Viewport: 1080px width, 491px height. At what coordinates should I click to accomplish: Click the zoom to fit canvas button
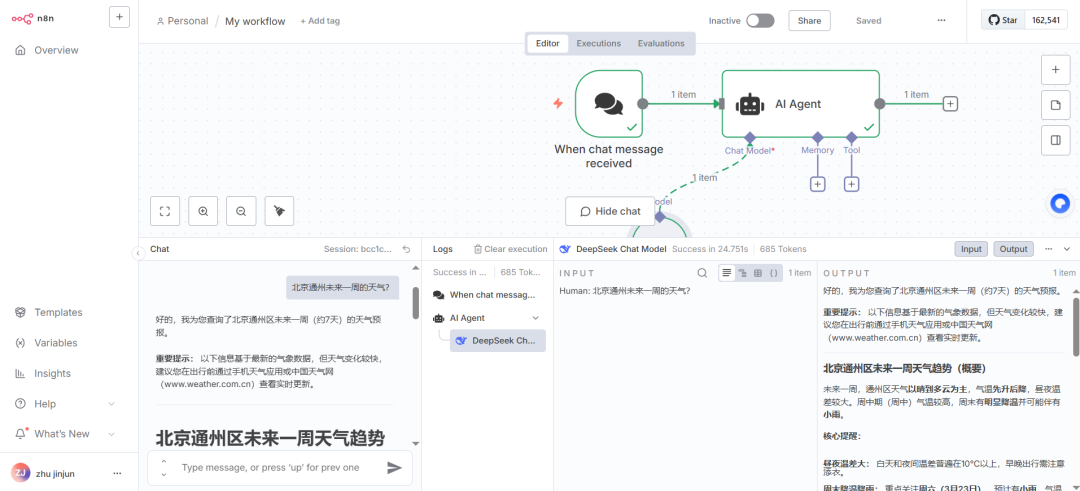[165, 211]
